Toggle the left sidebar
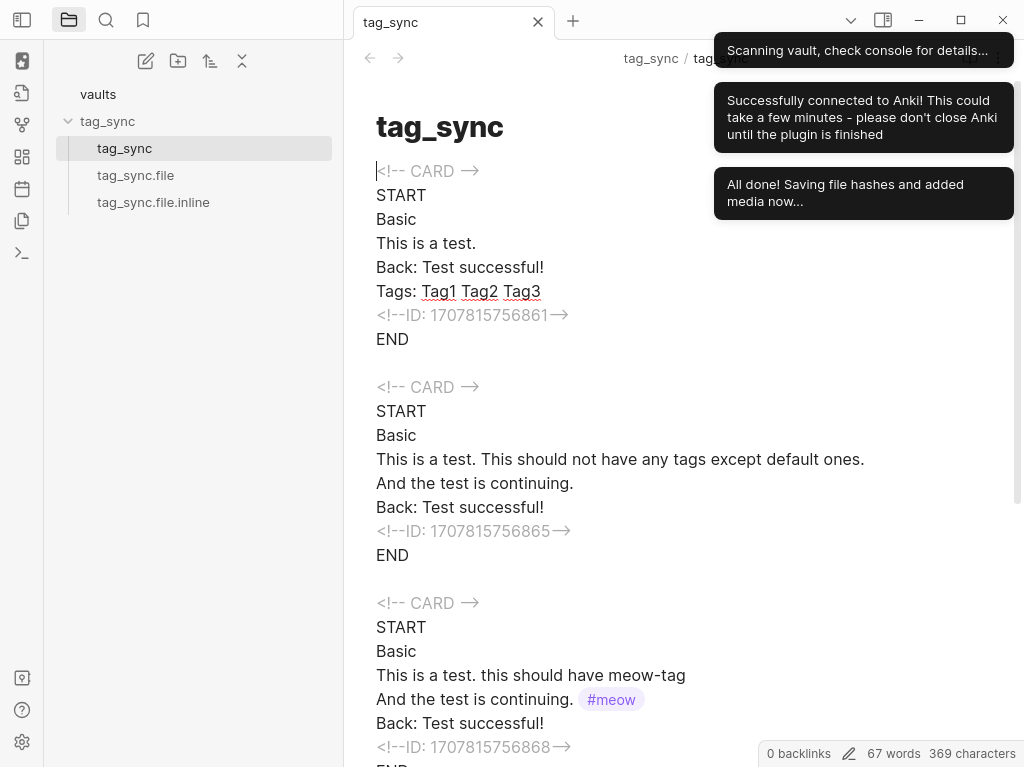 (22, 20)
